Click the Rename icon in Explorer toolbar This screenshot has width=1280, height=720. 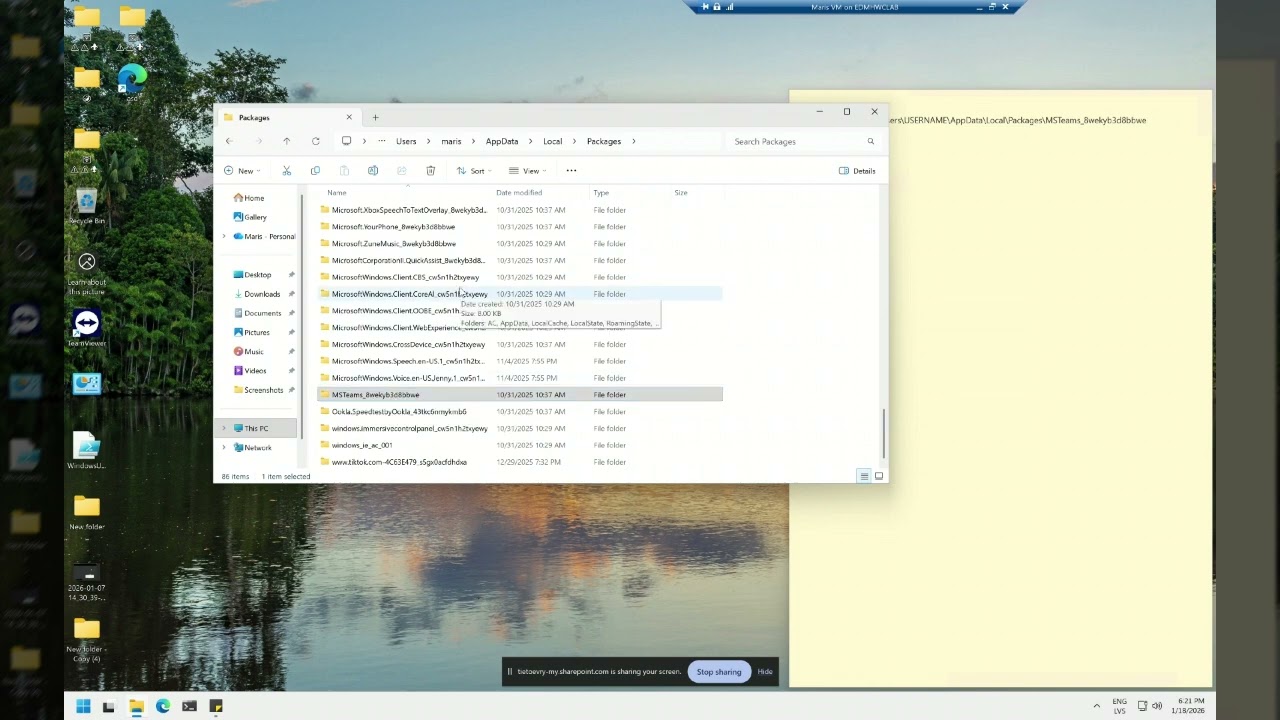373,171
